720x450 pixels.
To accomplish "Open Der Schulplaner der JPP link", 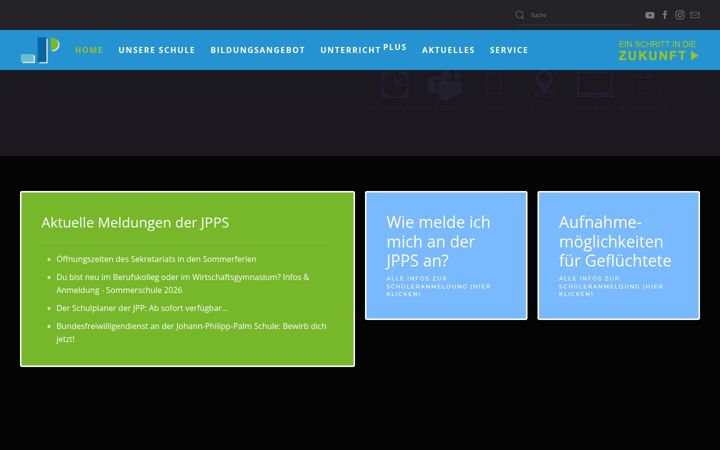I will pyautogui.click(x=142, y=308).
